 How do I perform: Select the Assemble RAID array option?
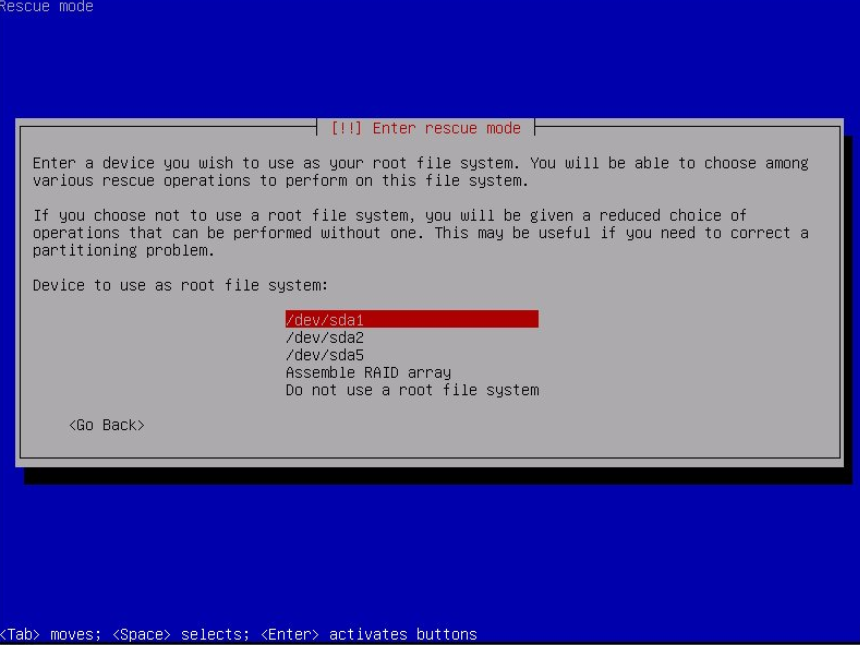[x=368, y=373]
